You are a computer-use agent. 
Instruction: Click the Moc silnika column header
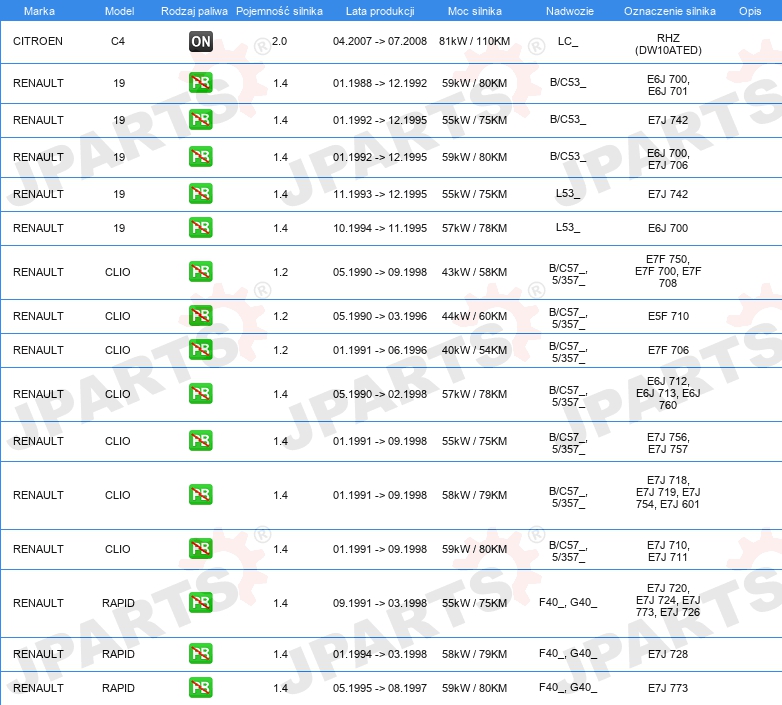click(475, 11)
